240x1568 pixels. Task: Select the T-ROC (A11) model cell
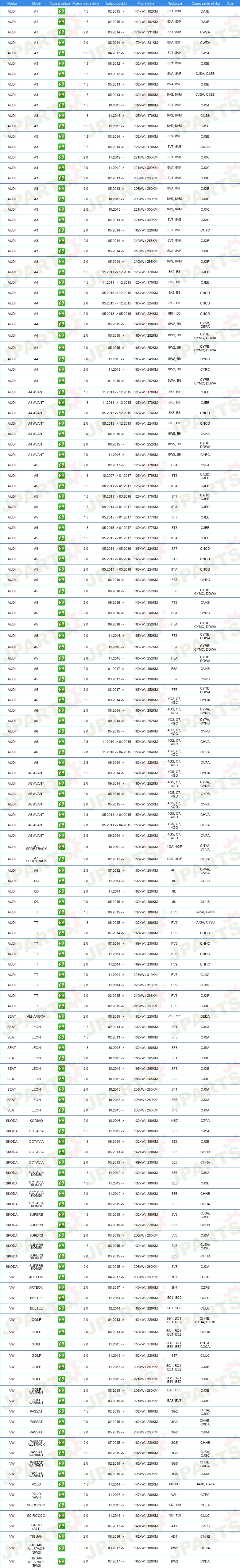click(x=36, y=1526)
